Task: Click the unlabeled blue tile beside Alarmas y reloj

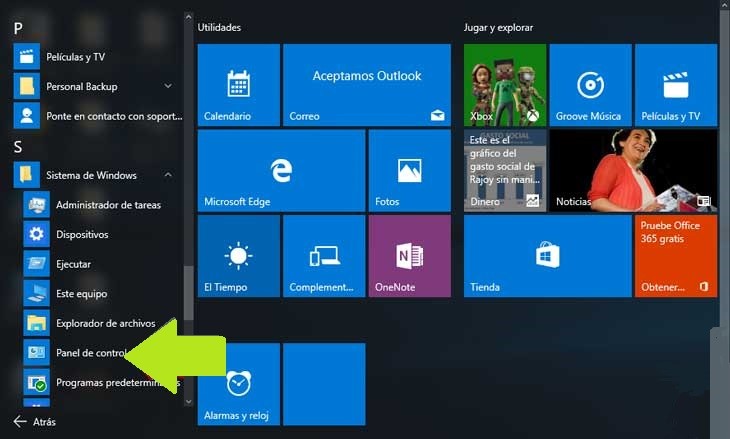Action: click(x=324, y=384)
